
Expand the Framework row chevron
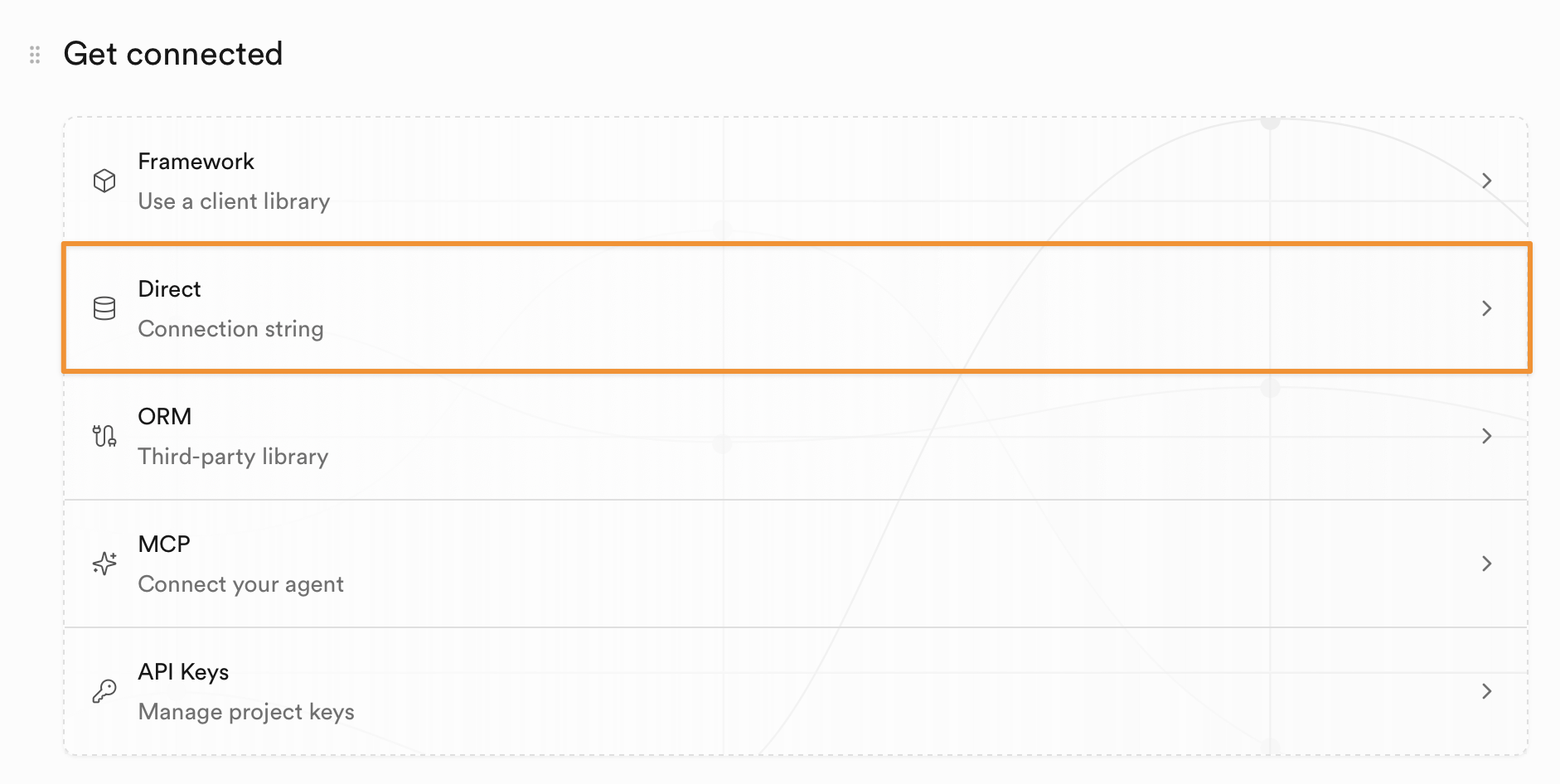pyautogui.click(x=1486, y=181)
